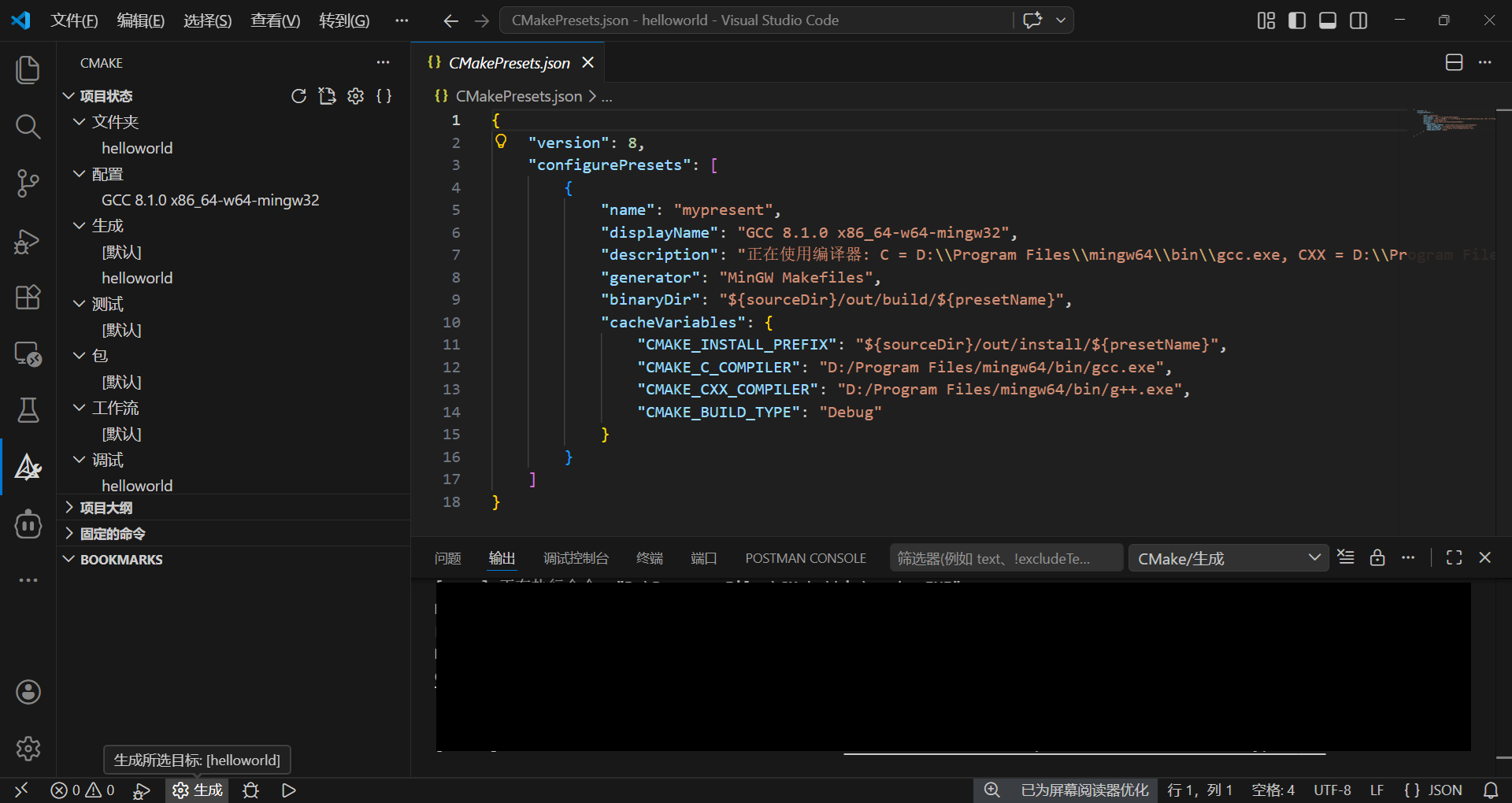This screenshot has width=1512, height=803.
Task: Go back in navigation history
Action: [x=450, y=20]
